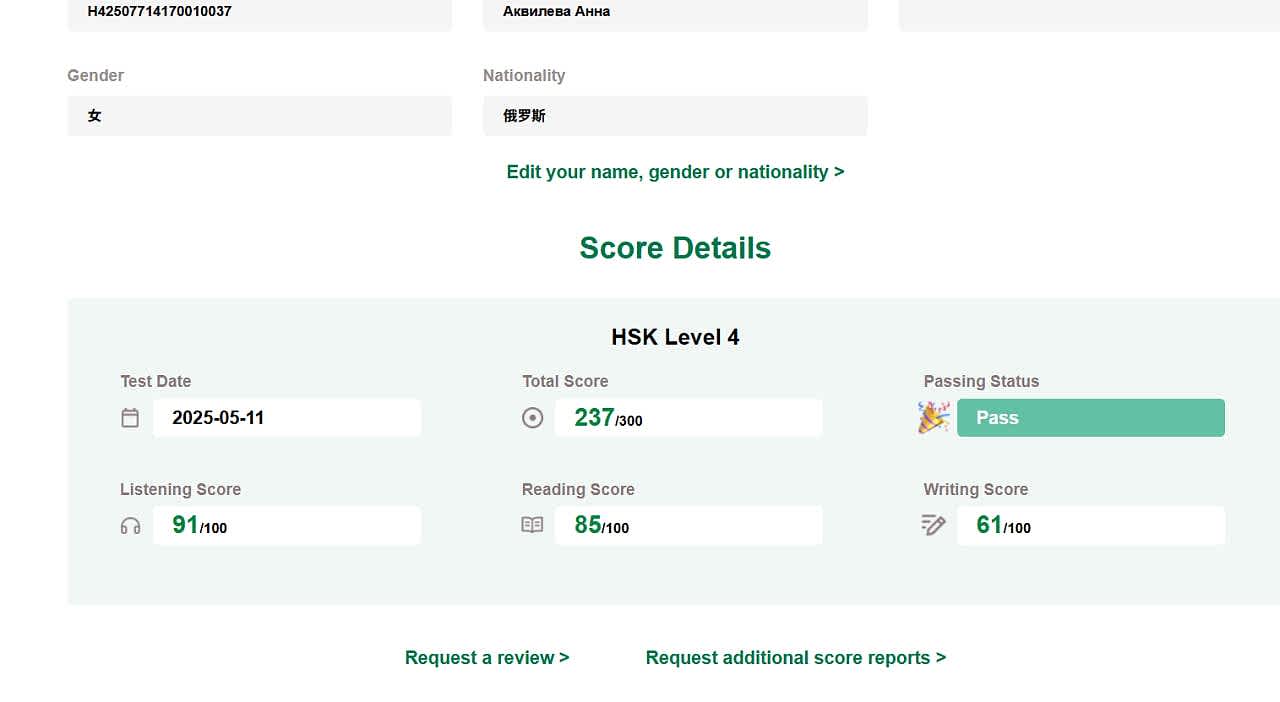This screenshot has height=702, width=1280.
Task: Click the Listening Score label
Action: (180, 490)
